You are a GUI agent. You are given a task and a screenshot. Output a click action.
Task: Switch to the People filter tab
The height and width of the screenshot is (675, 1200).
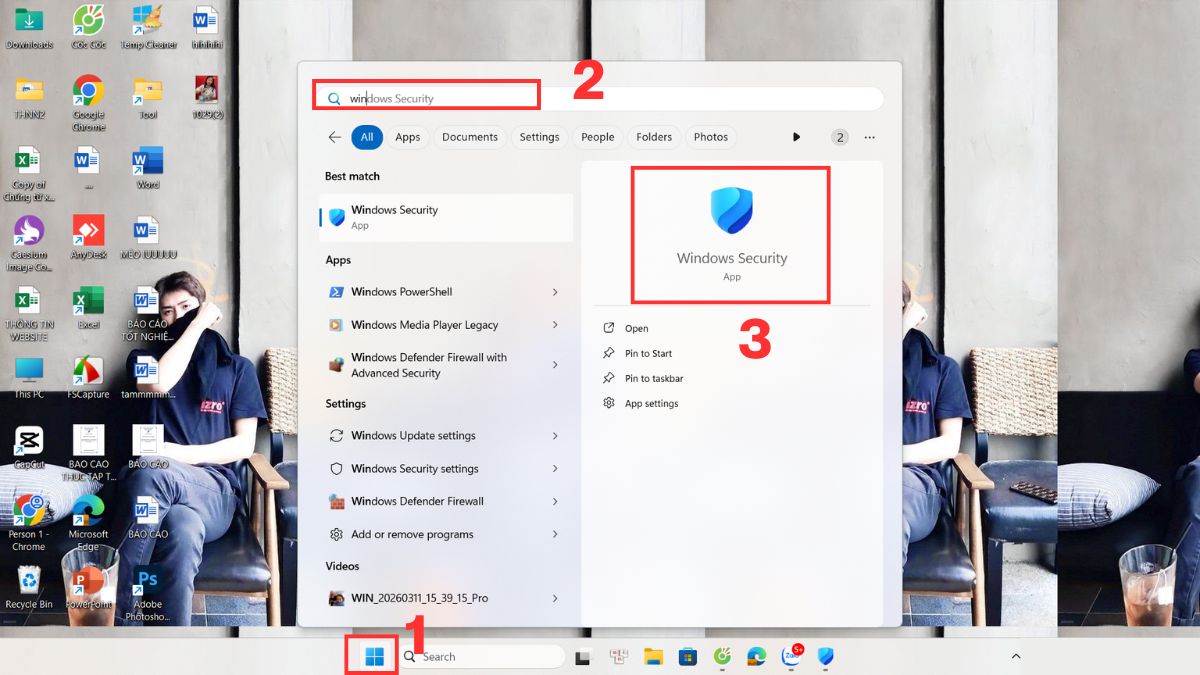[x=598, y=137]
